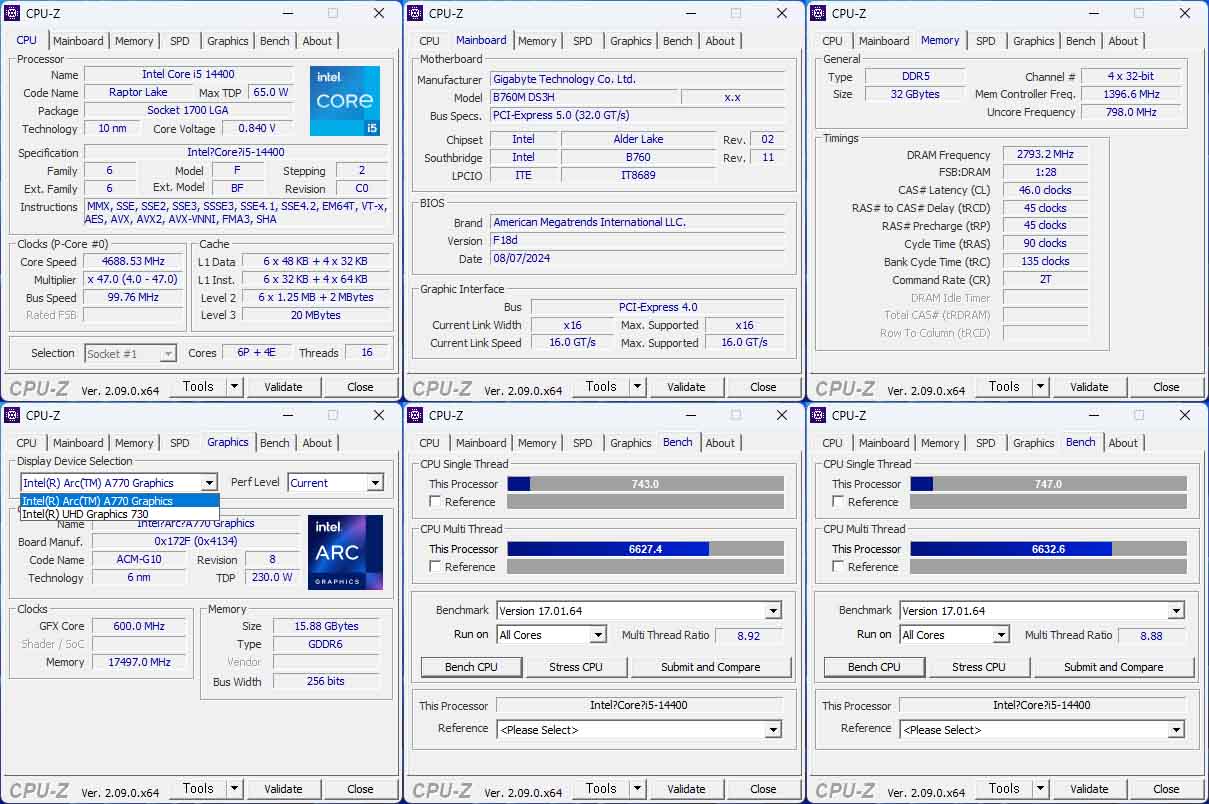This screenshot has height=804, width=1209.
Task: Click Bench CPU in the 743.0 bench window
Action: [471, 667]
